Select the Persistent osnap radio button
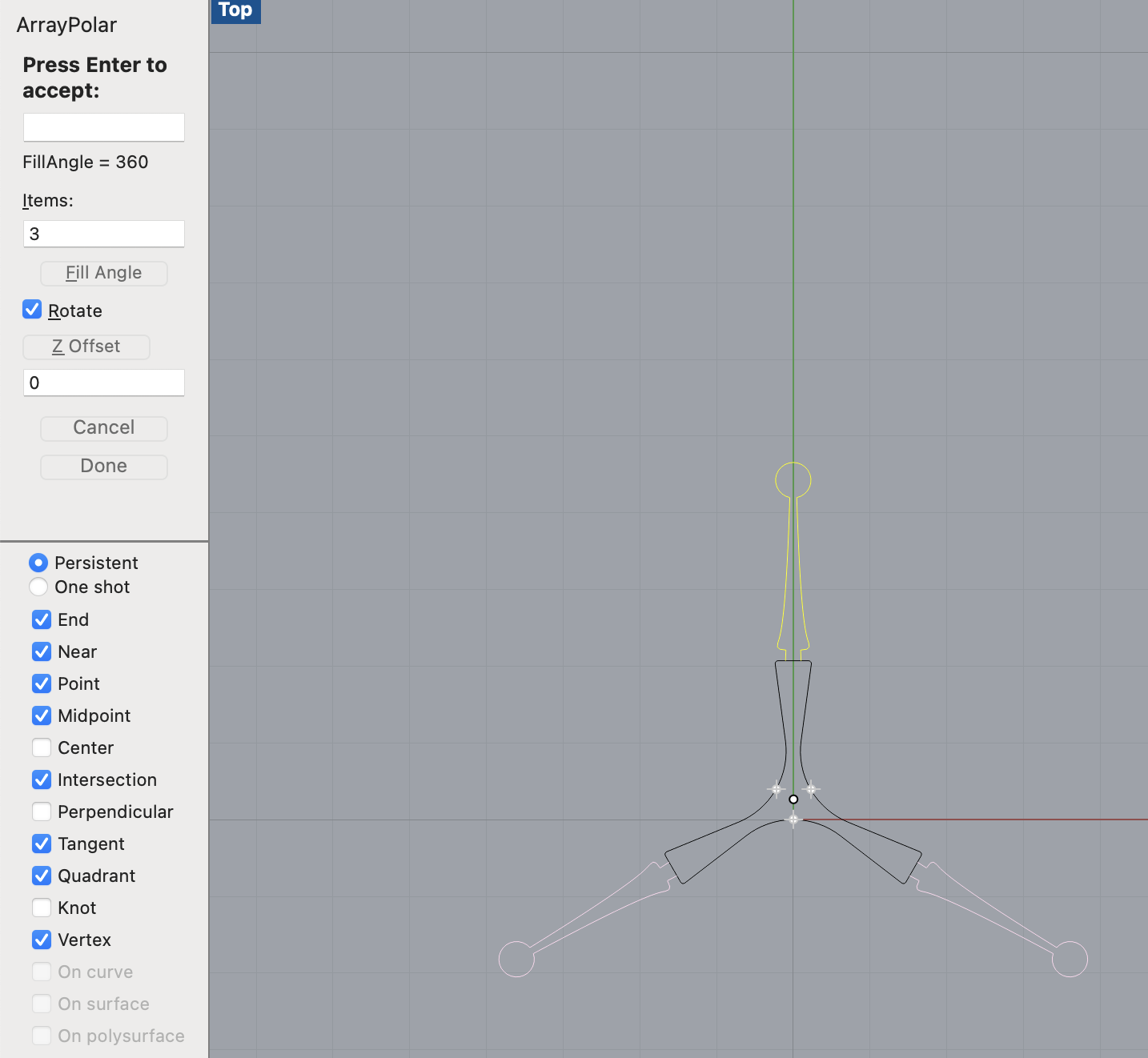Screen dimensions: 1148x1058 pos(38,563)
